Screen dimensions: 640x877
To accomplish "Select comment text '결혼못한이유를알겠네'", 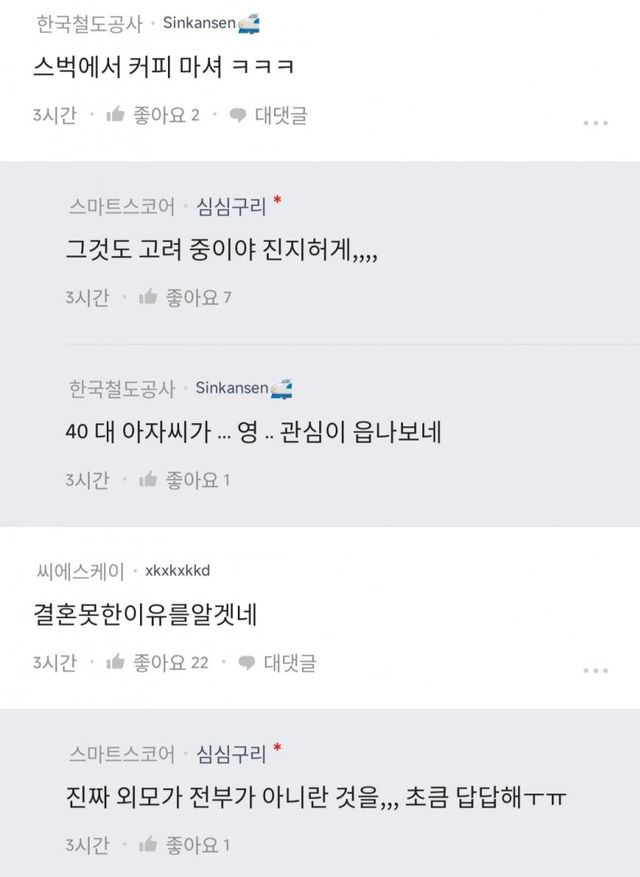I will pyautogui.click(x=145, y=615).
